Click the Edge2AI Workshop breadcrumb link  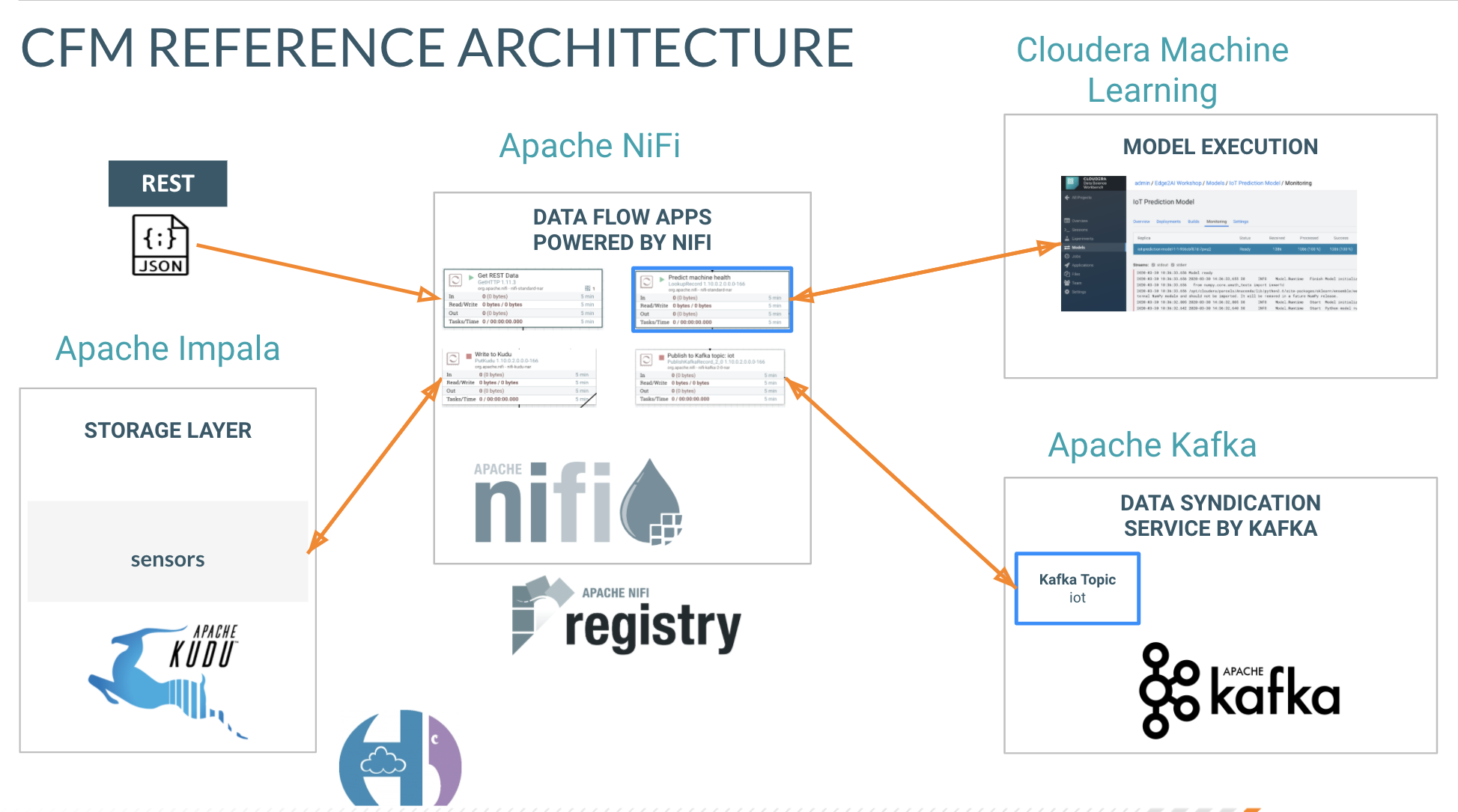coord(1178,183)
